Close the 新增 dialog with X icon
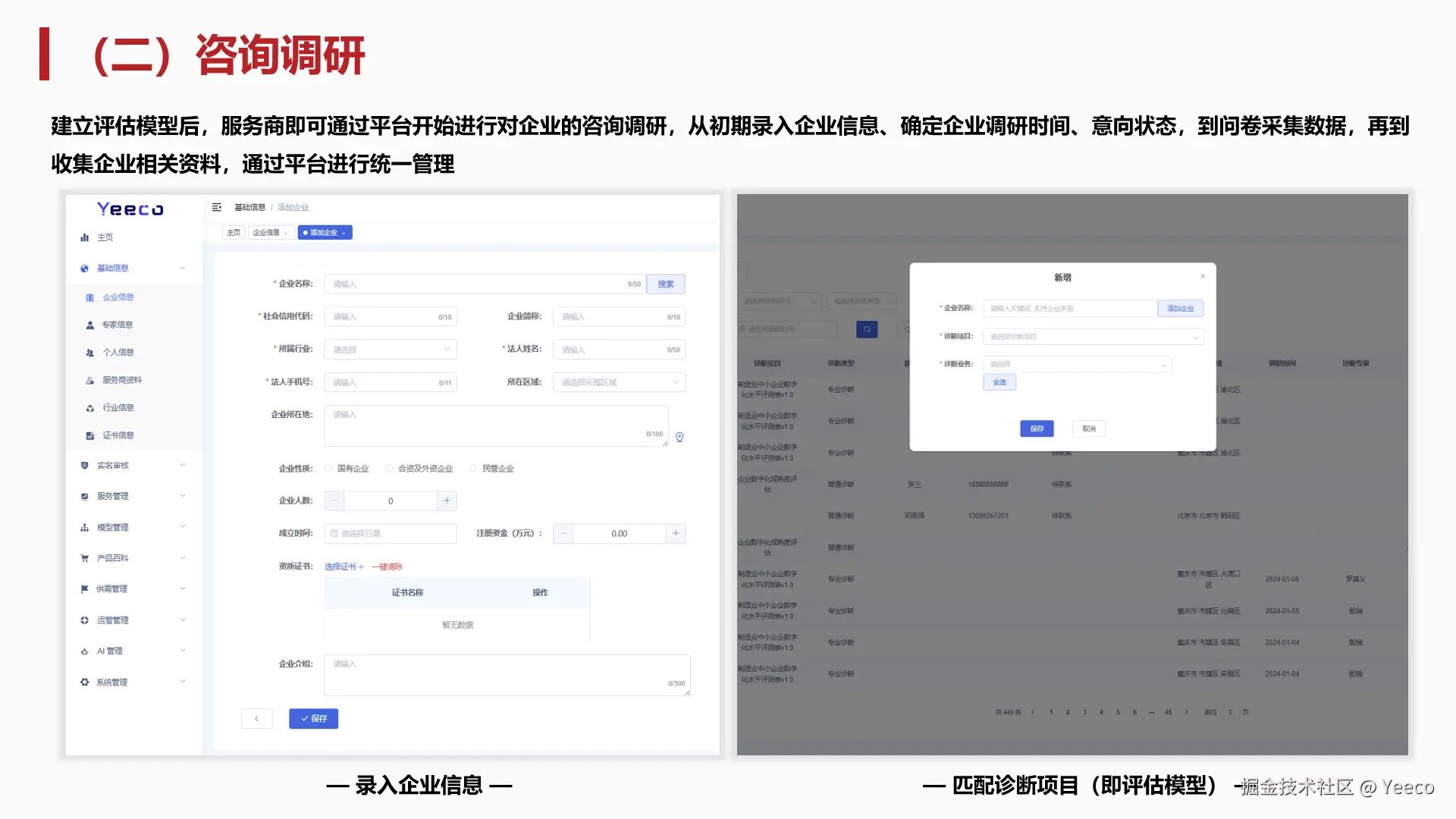The image size is (1456, 819). point(1203,276)
